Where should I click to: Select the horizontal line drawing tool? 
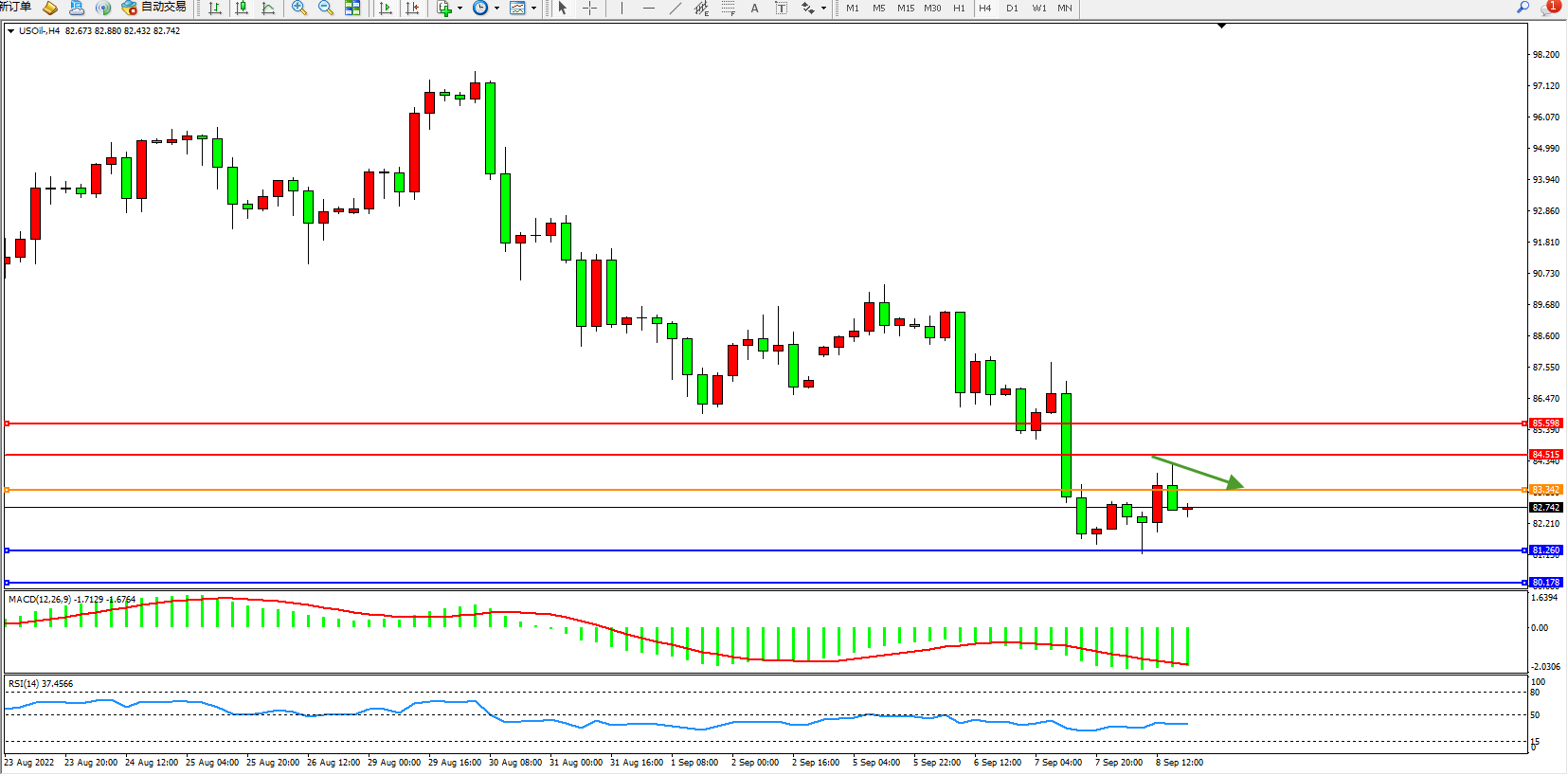(648, 9)
